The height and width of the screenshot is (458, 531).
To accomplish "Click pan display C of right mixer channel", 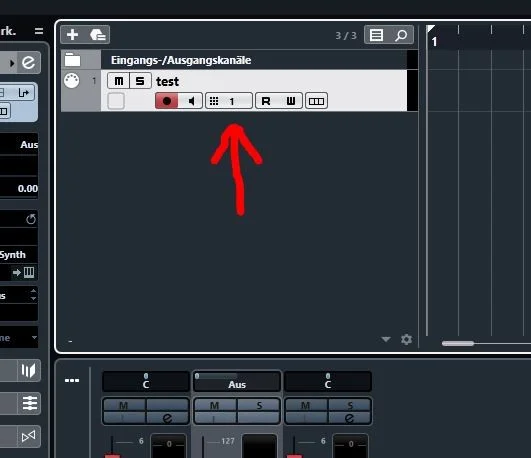I will [328, 381].
